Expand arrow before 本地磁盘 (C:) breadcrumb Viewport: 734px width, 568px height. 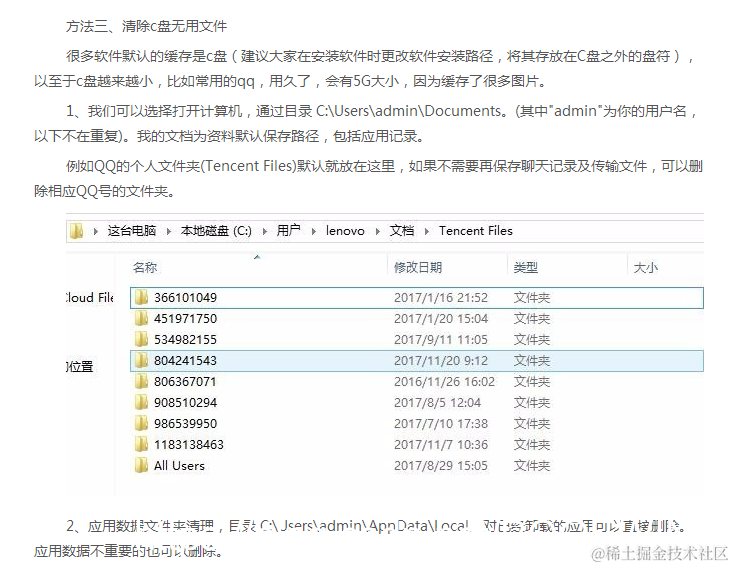tap(169, 231)
